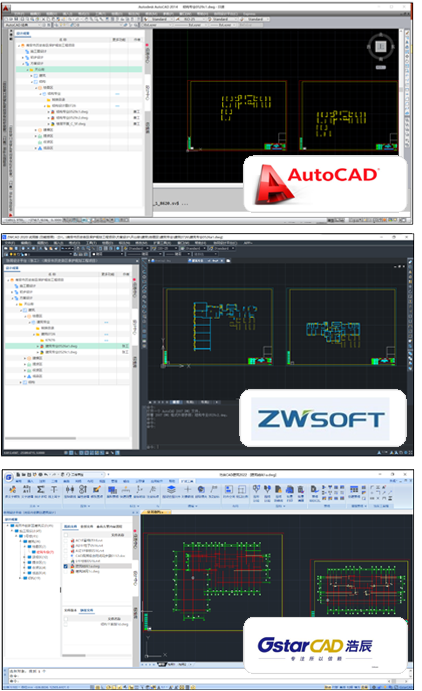Image resolution: width=422 pixels, height=691 pixels.
Task: Click the AutoCAD ViewCube navigation widget
Action: (381, 46)
